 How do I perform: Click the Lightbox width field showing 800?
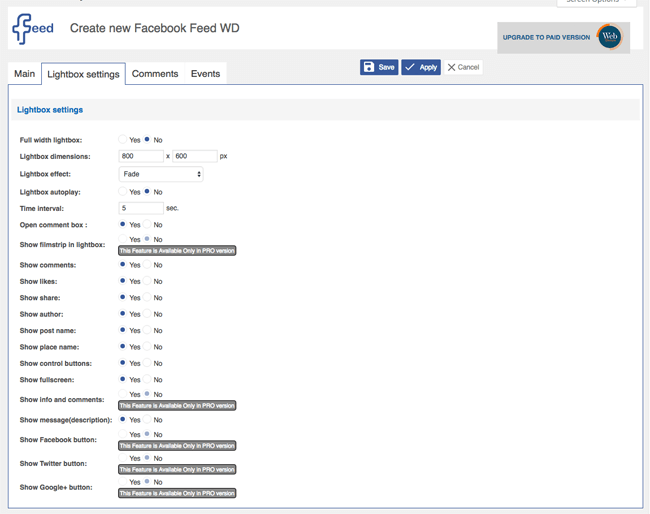coord(140,156)
